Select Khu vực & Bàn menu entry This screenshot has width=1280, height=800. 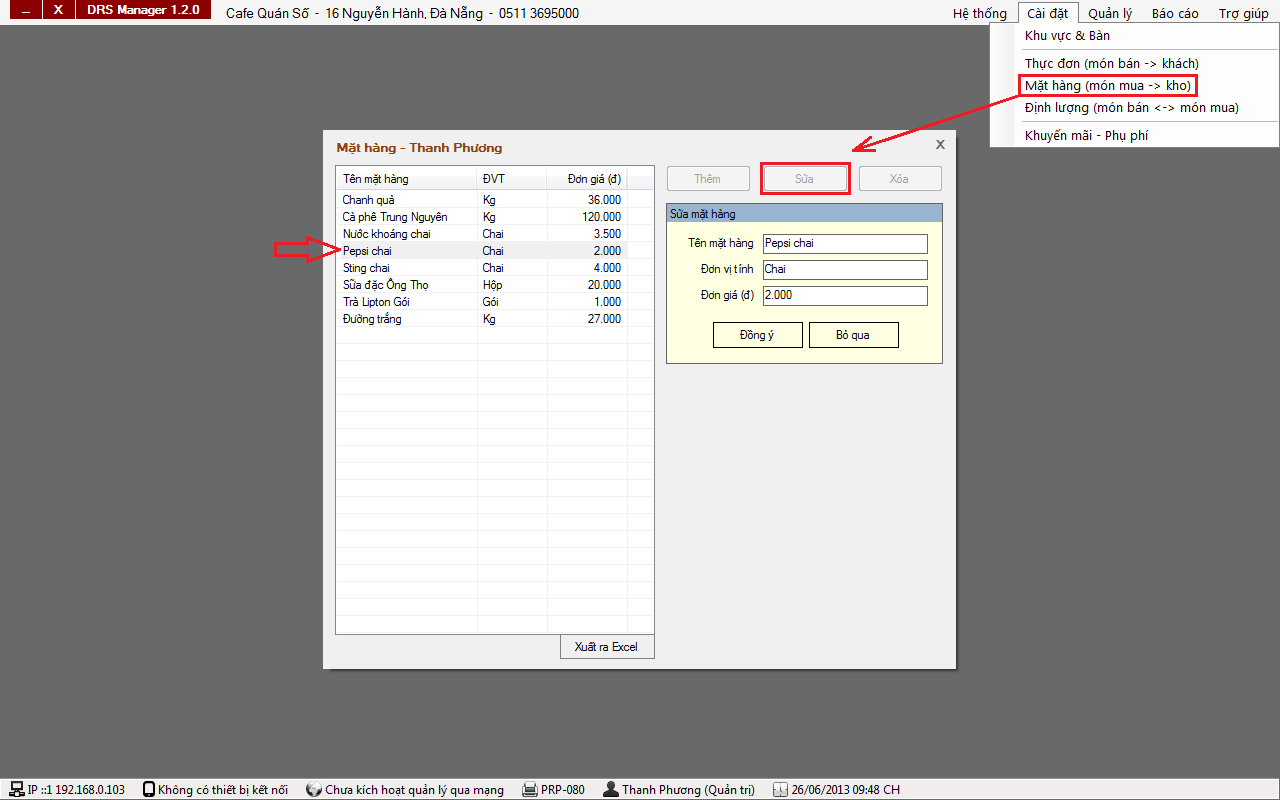1067,36
